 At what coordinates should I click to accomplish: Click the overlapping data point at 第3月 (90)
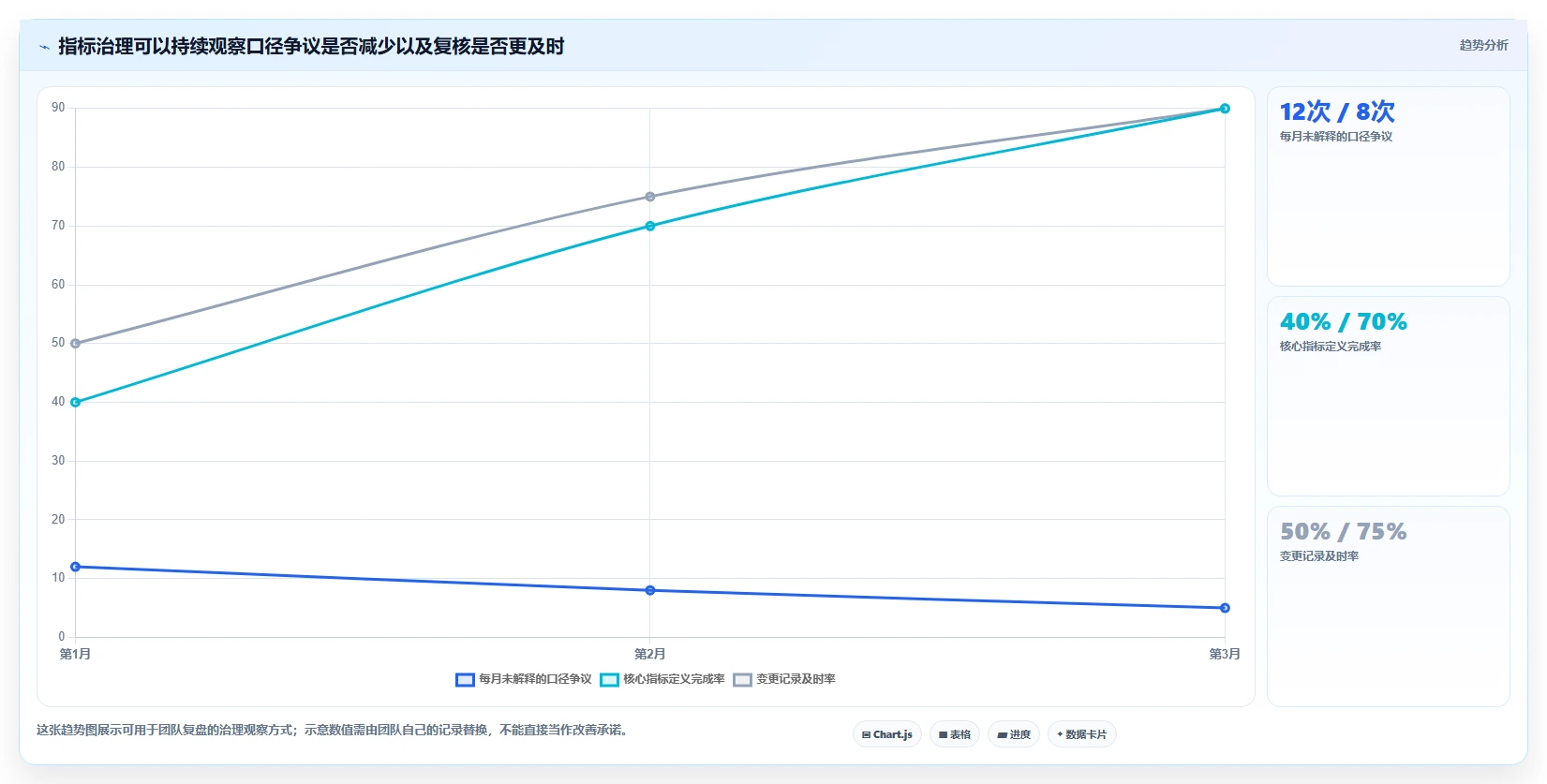tap(1225, 109)
